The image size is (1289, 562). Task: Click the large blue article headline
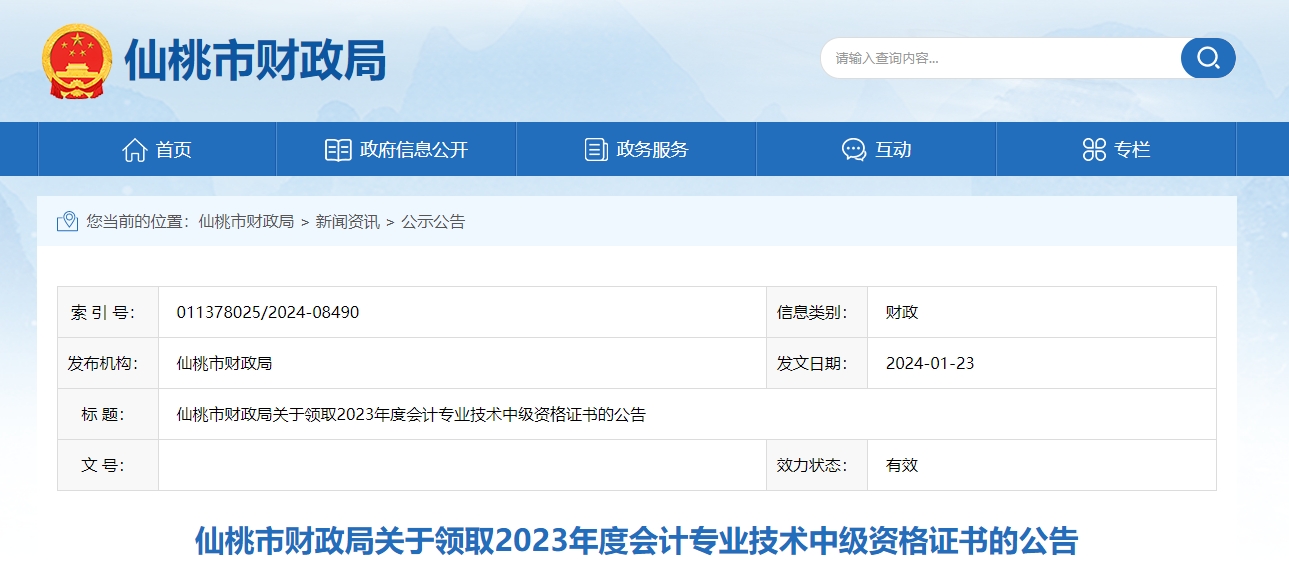[636, 541]
